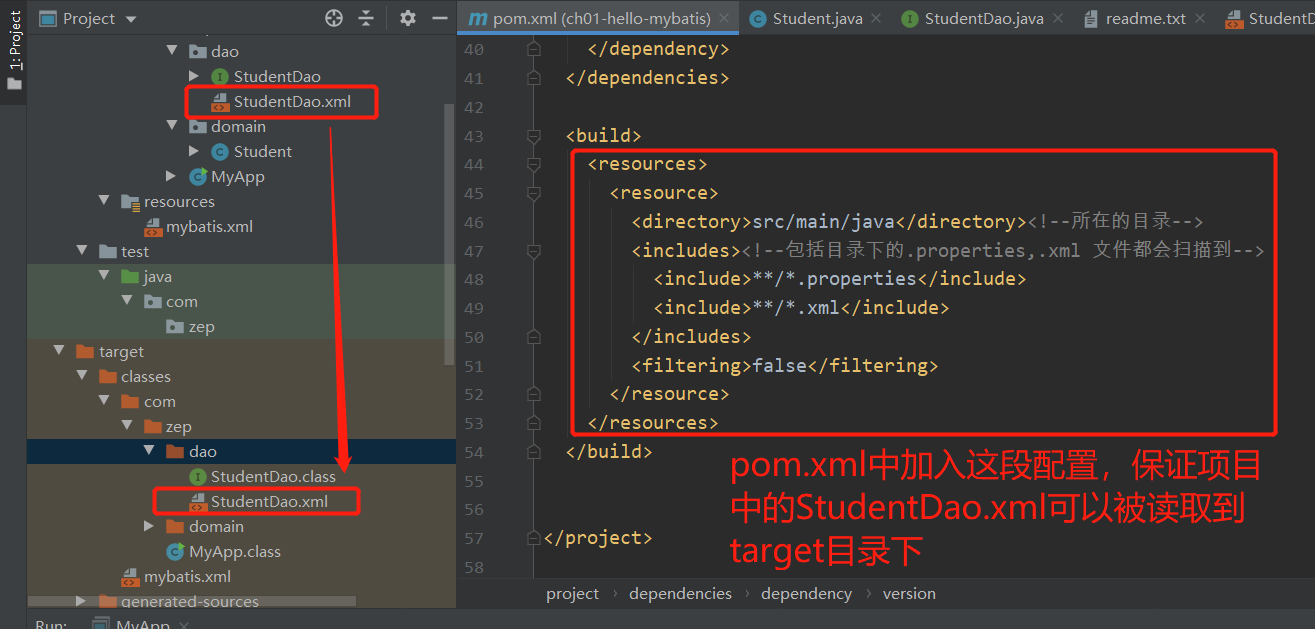
Task: Collapse the source dao folder above StudentDao interface
Action: coord(172,51)
